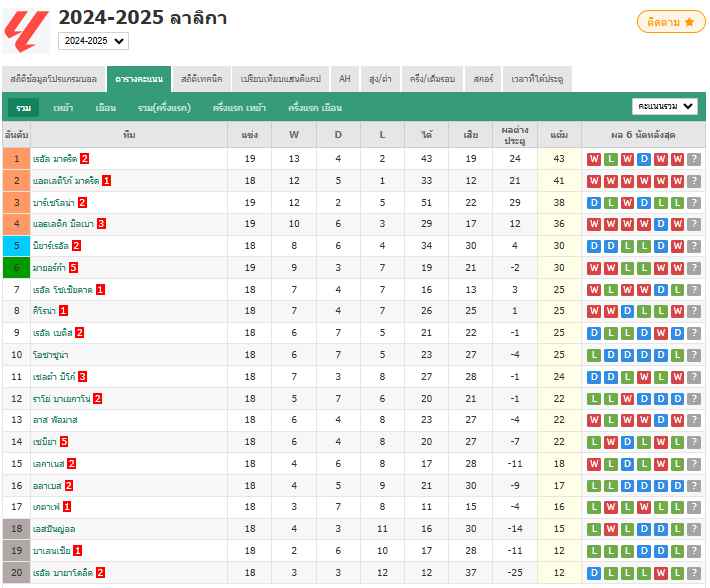
Task: Open the คะแนนรวม dropdown in green bar
Action: [665, 106]
